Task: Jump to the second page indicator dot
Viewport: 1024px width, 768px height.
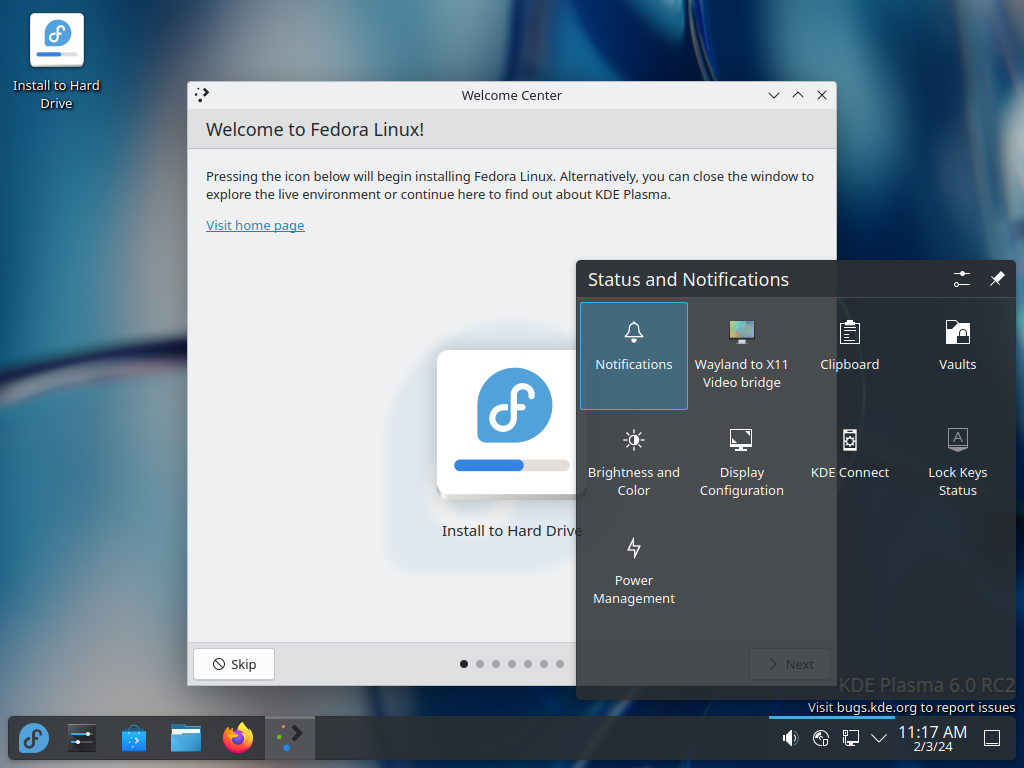Action: [x=480, y=664]
